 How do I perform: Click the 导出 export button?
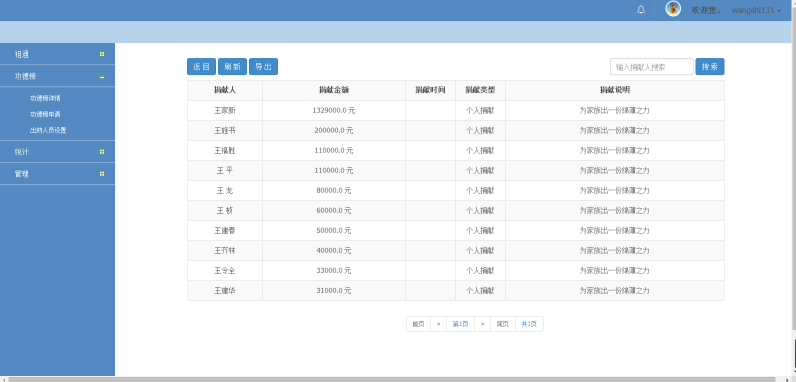pyautogui.click(x=263, y=67)
